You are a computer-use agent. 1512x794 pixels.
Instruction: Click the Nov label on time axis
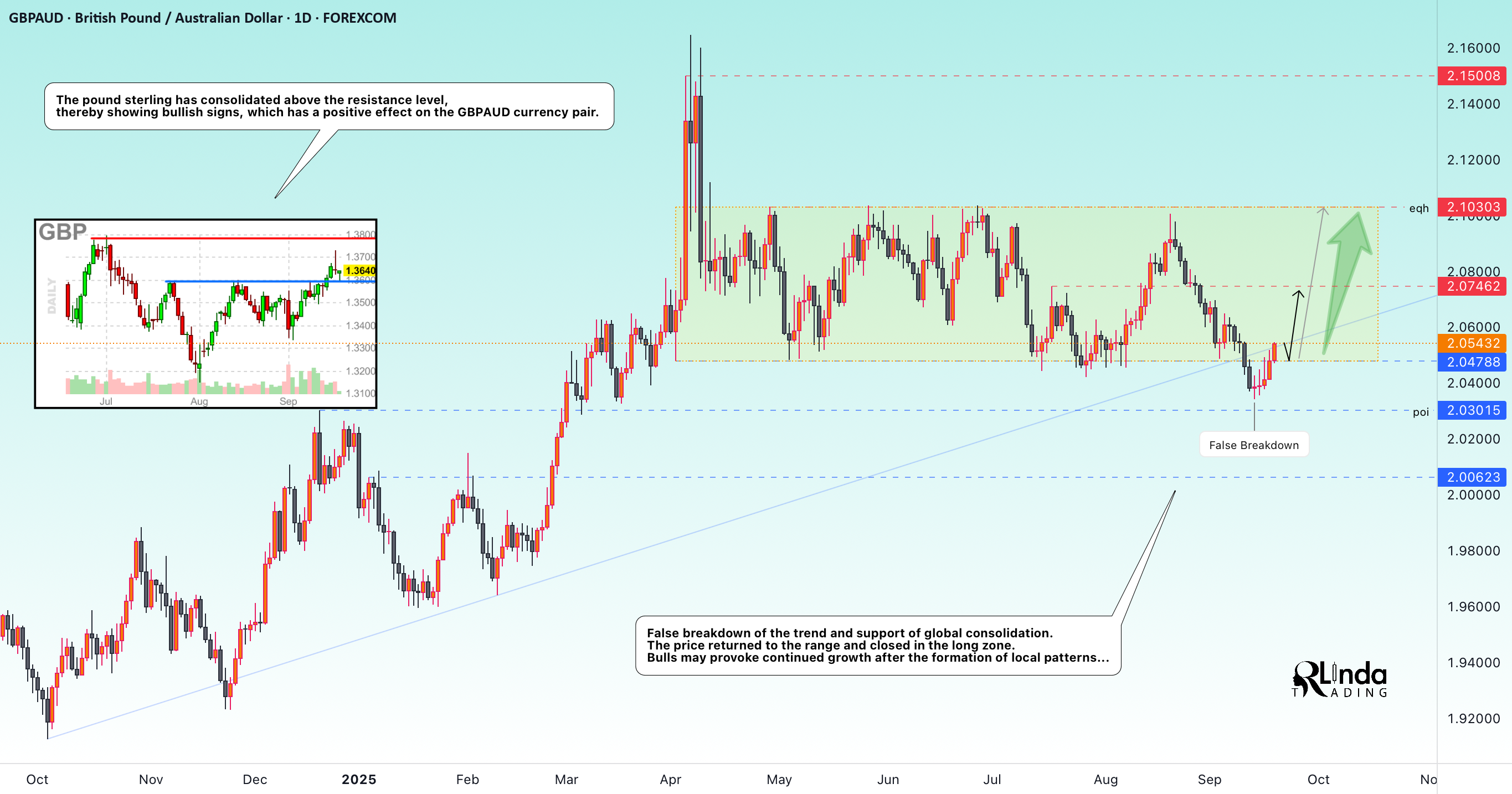point(151,780)
